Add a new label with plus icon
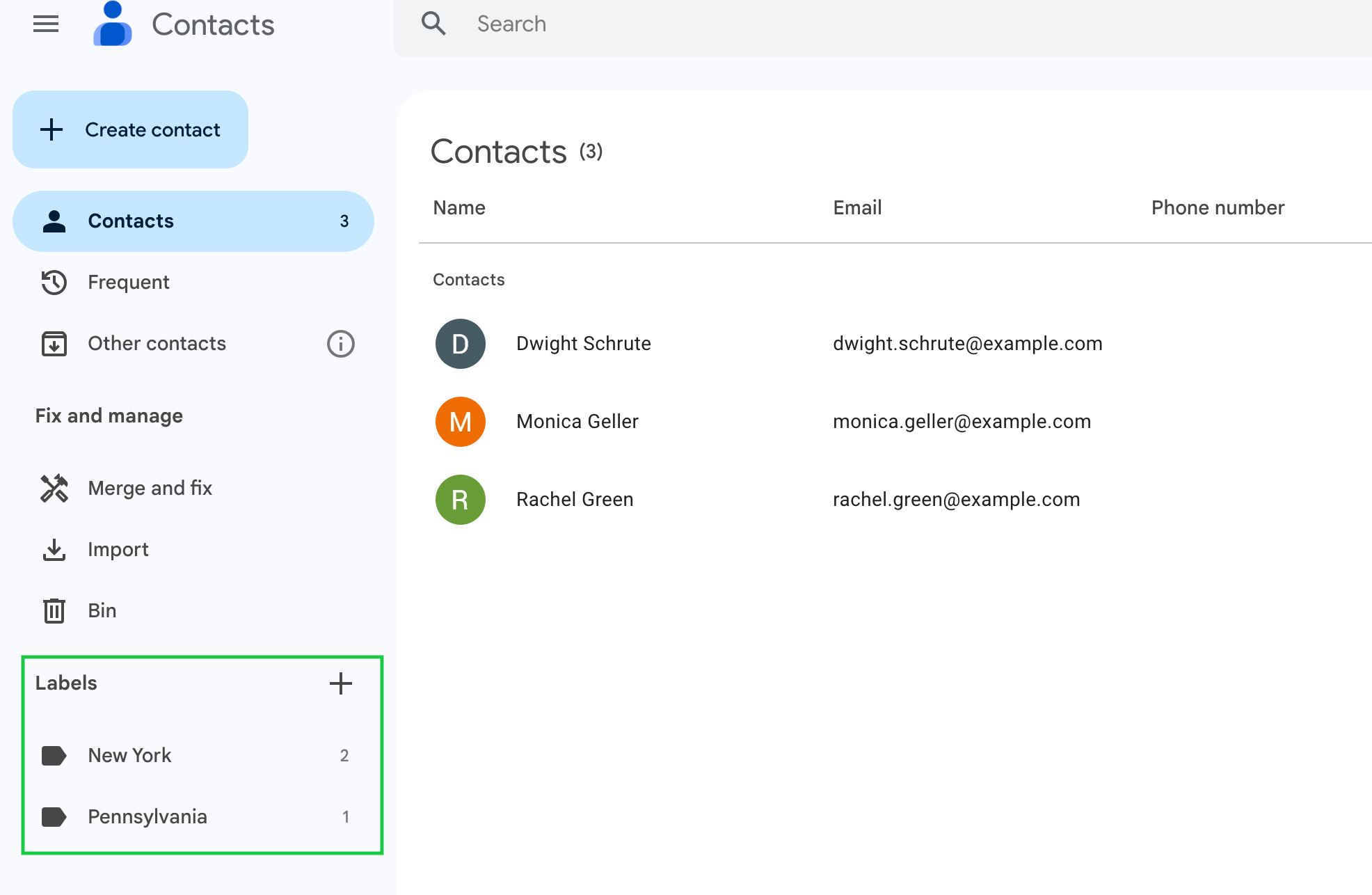This screenshot has width=1372, height=895. pos(341,683)
